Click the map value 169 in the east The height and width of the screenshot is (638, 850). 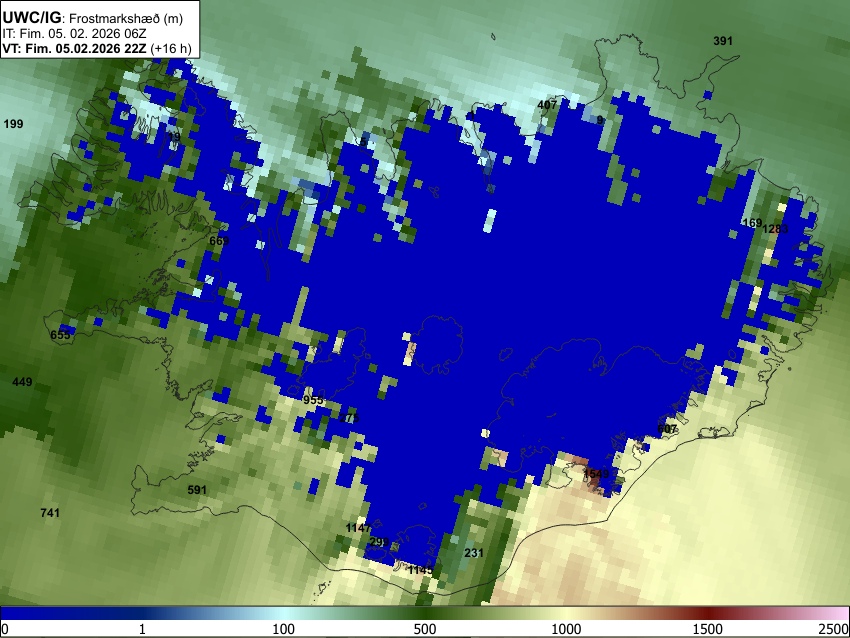(x=752, y=223)
